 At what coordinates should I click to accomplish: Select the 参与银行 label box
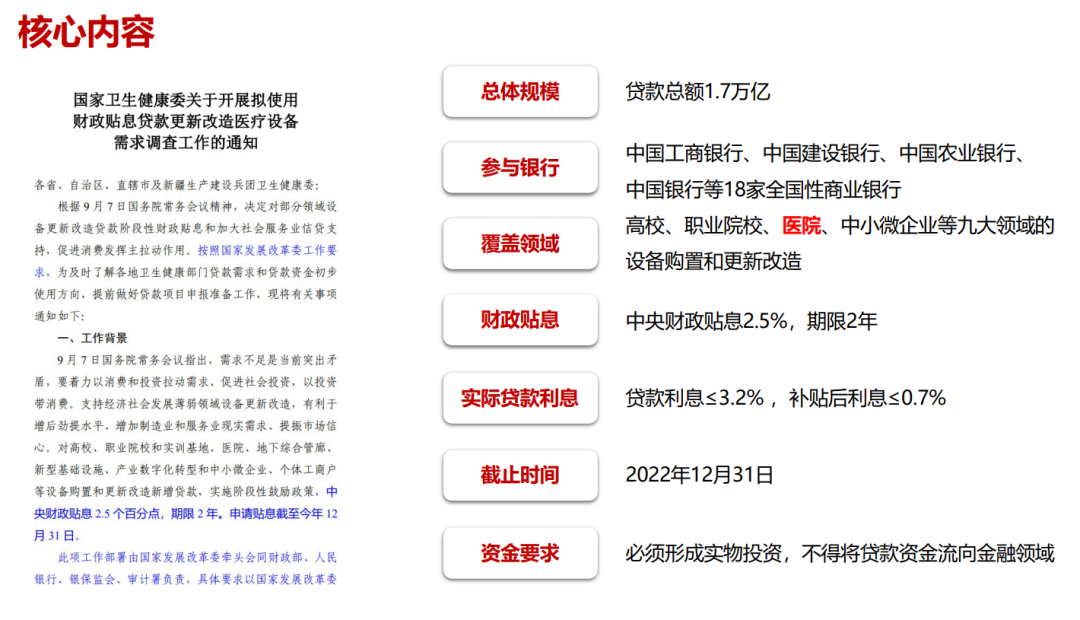click(520, 168)
